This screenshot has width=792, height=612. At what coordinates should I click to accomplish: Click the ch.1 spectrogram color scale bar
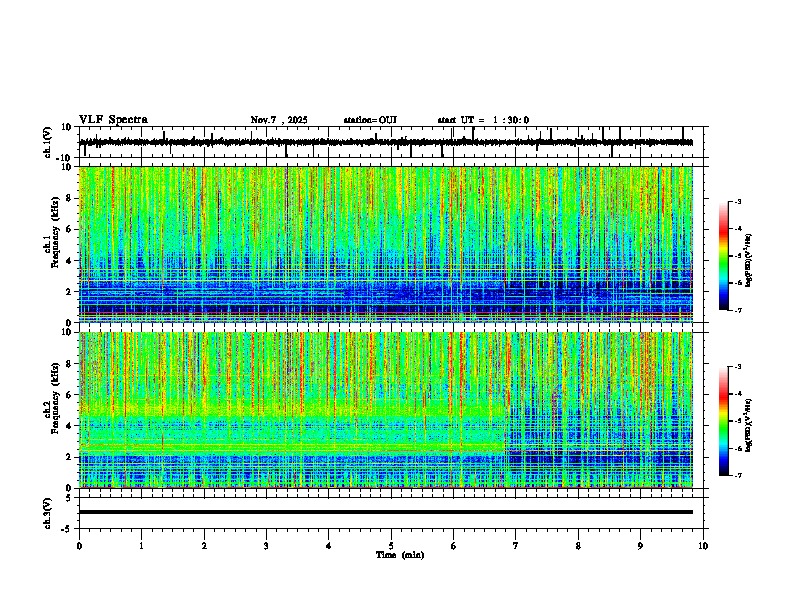pyautogui.click(x=724, y=256)
